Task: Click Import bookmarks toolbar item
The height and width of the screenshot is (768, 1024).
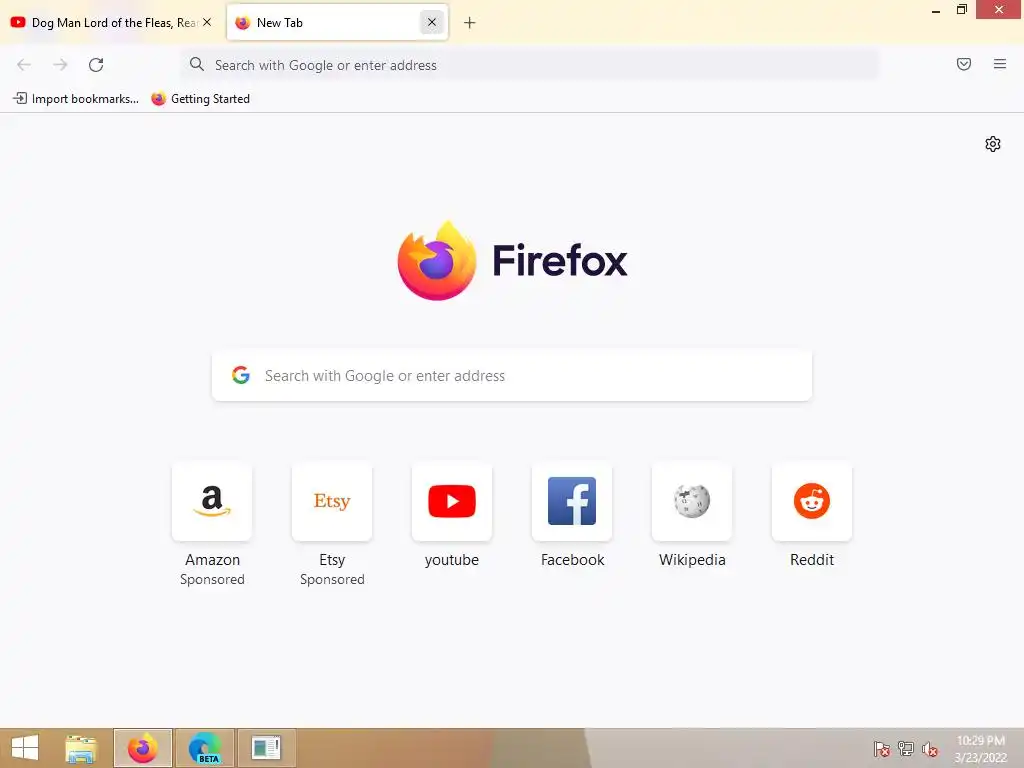Action: (76, 99)
